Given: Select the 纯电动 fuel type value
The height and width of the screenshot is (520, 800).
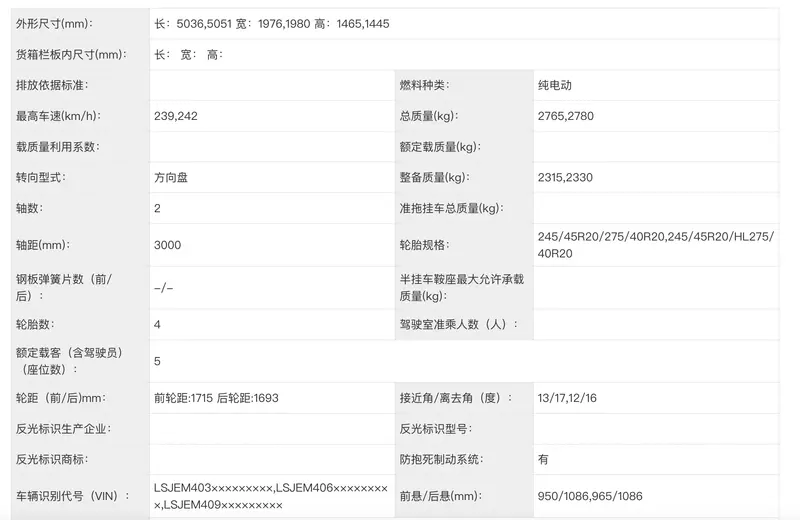Looking at the screenshot, I should (x=555, y=85).
